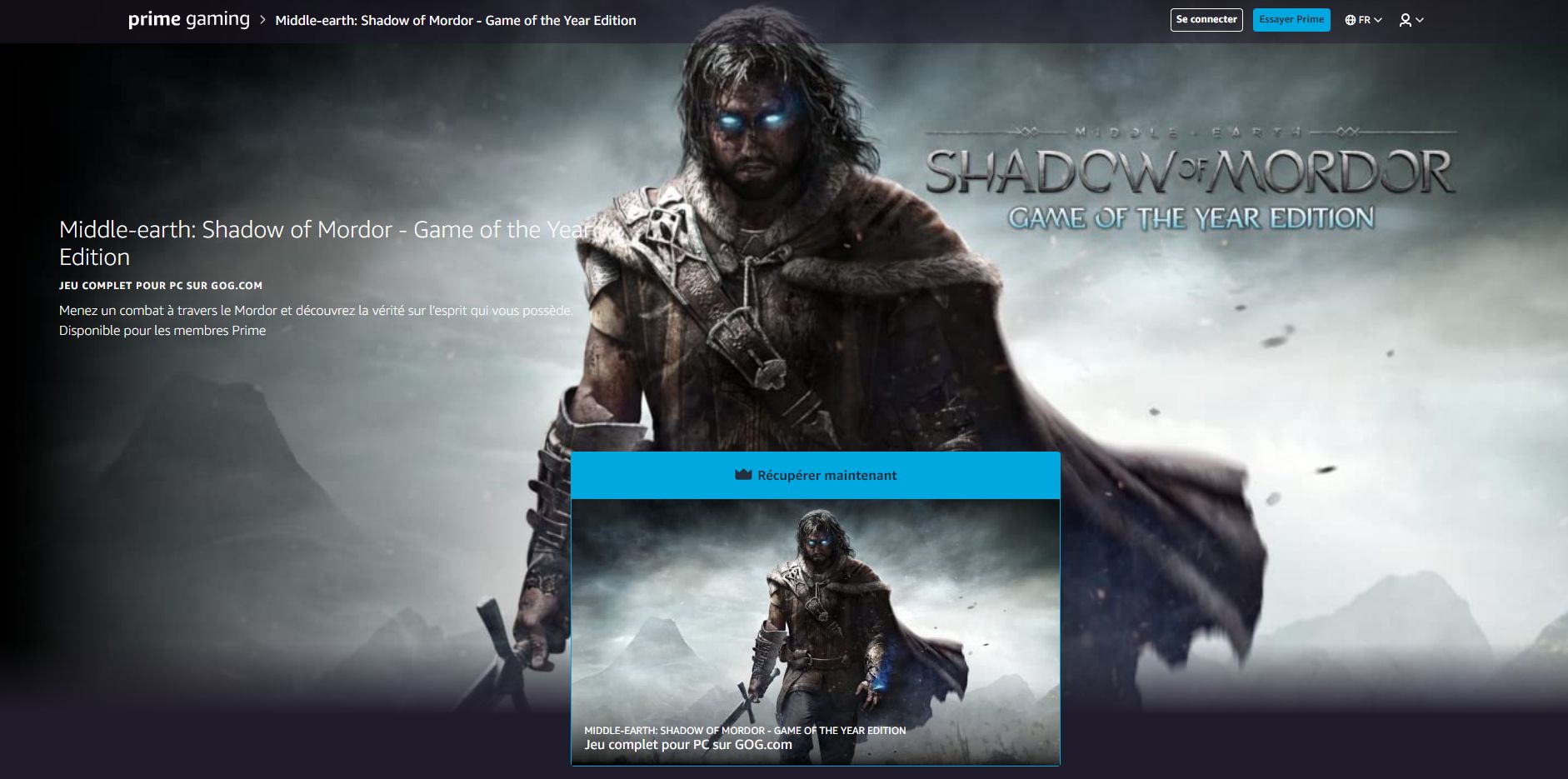
Task: Click the "Disponible pour les membres Prime" text
Action: pyautogui.click(x=162, y=331)
